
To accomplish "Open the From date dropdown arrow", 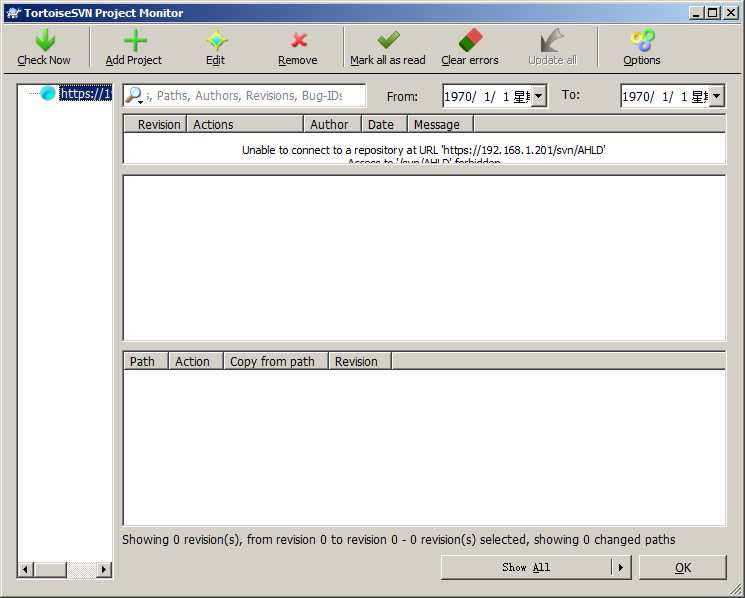I will 538,96.
